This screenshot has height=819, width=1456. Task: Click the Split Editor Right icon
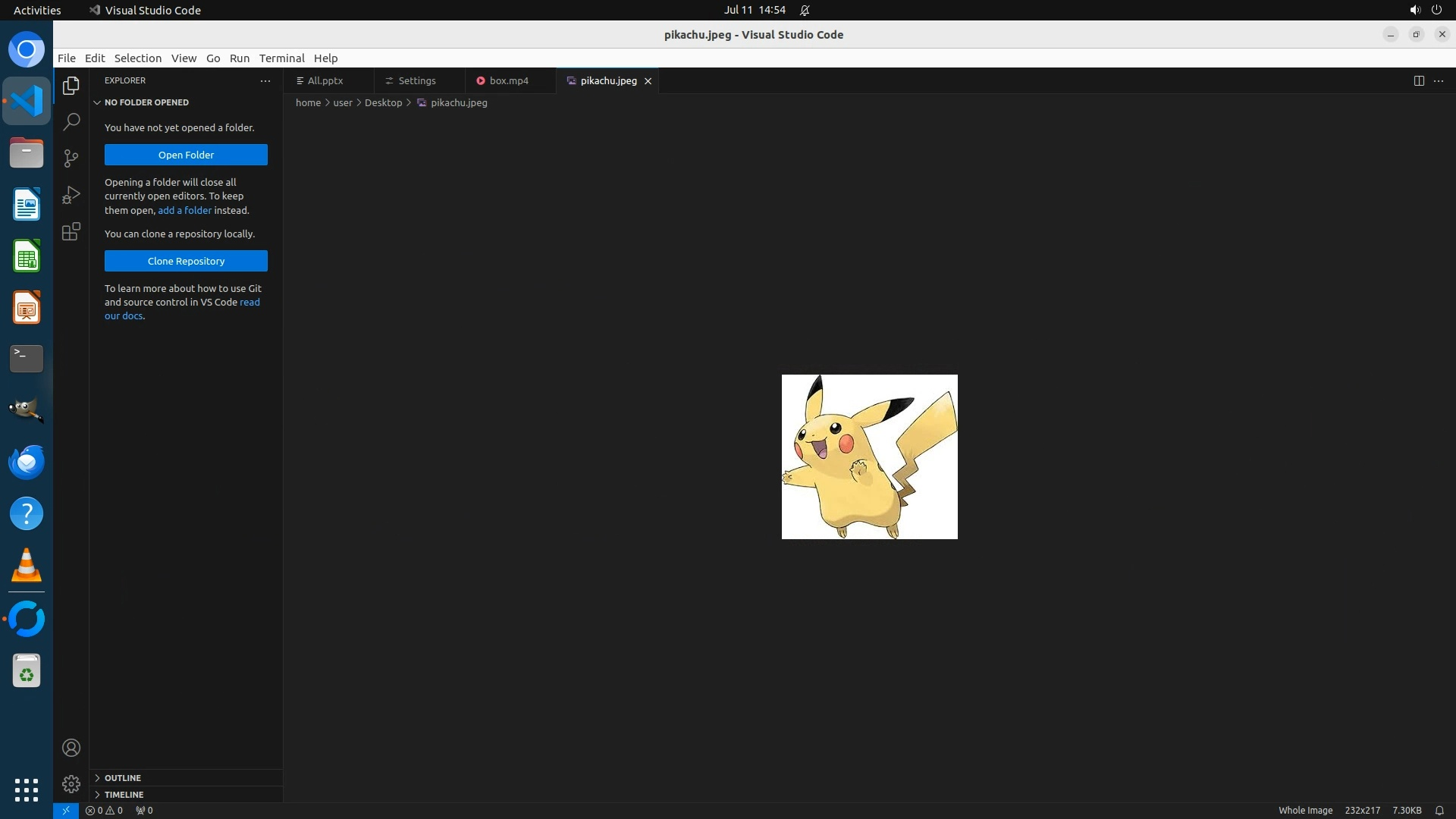1419,80
